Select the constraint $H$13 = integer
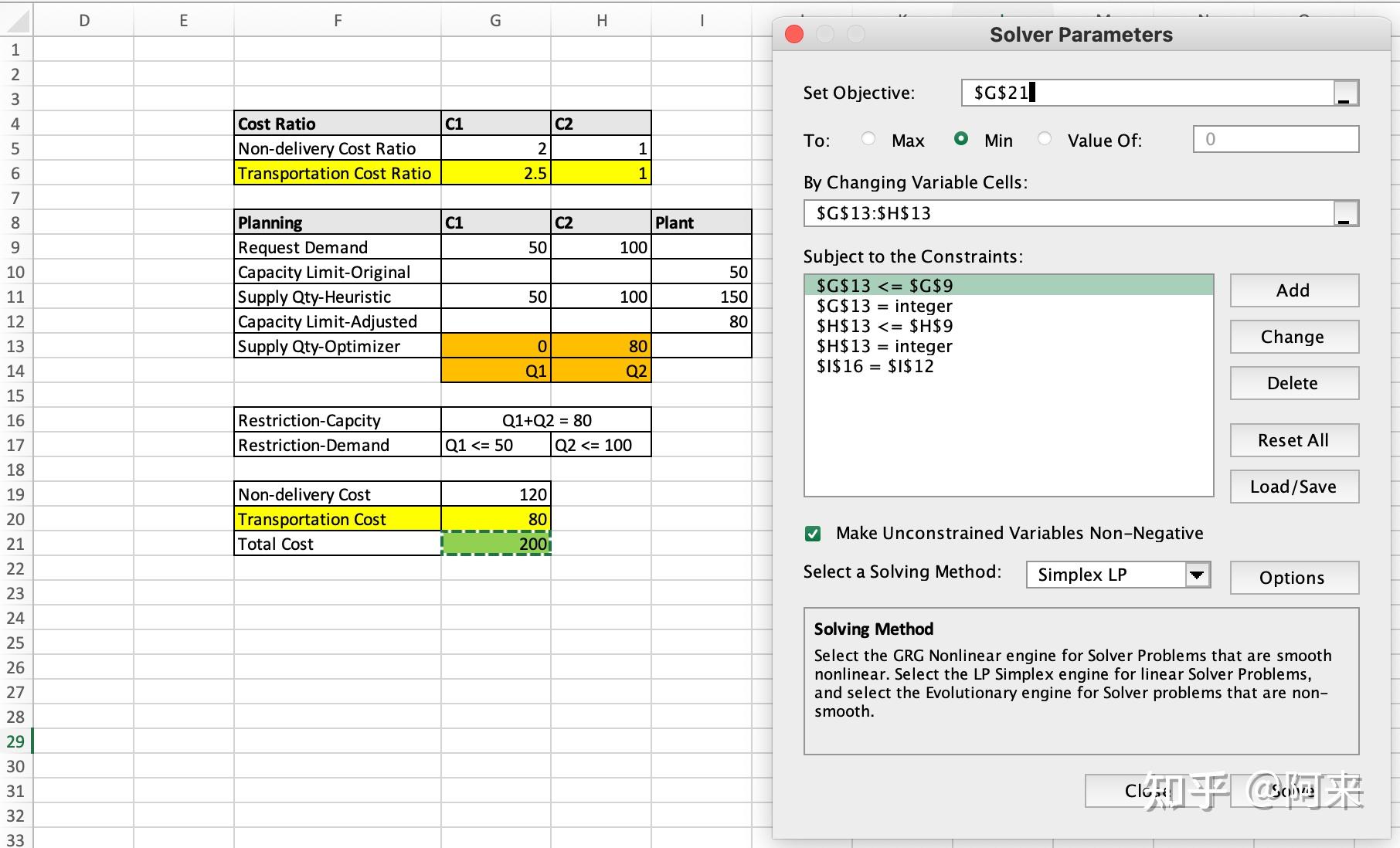The width and height of the screenshot is (1400, 848). [883, 346]
